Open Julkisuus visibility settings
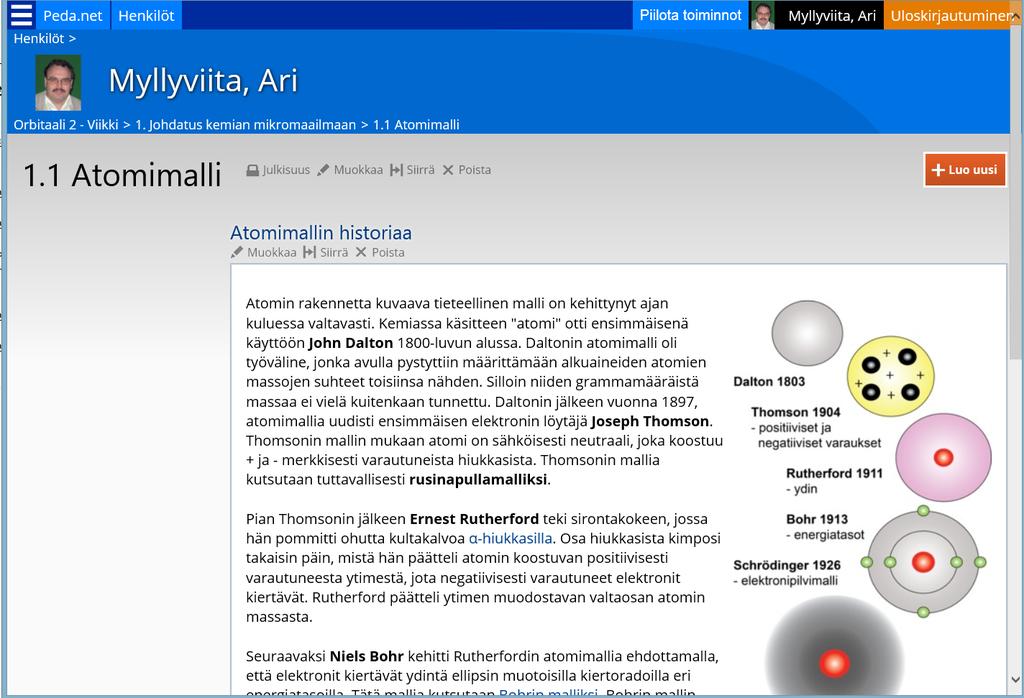Image resolution: width=1024 pixels, height=698 pixels. (x=286, y=170)
